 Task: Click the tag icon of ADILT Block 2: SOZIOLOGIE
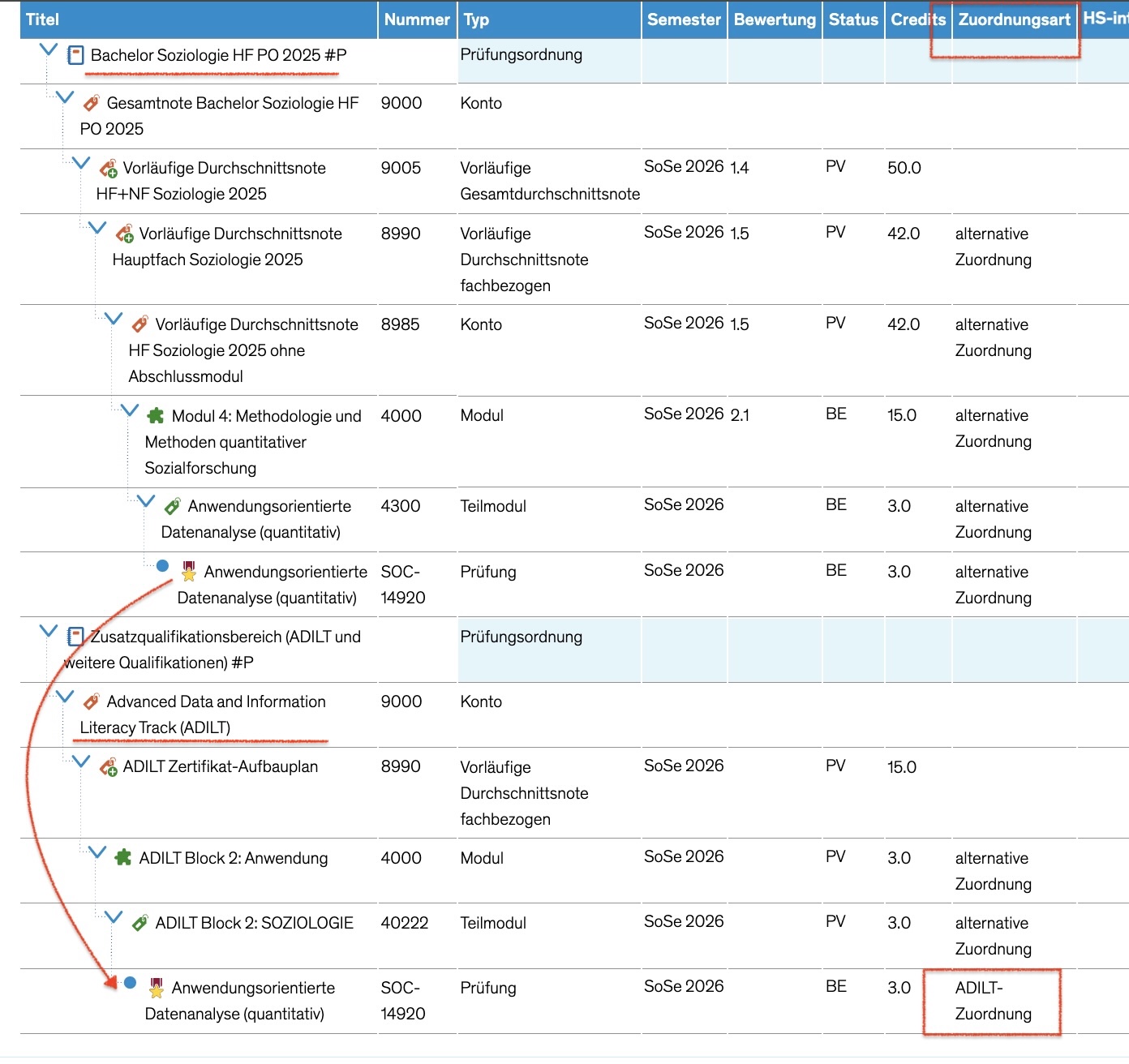pos(140,923)
